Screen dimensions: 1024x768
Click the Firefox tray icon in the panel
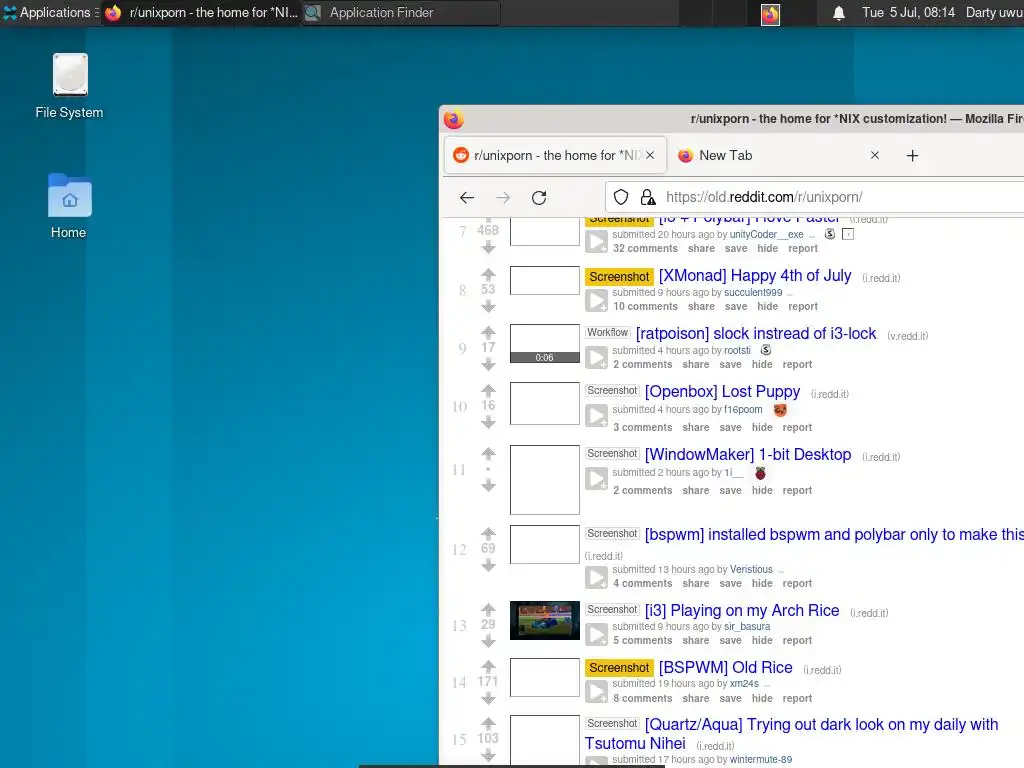[770, 14]
